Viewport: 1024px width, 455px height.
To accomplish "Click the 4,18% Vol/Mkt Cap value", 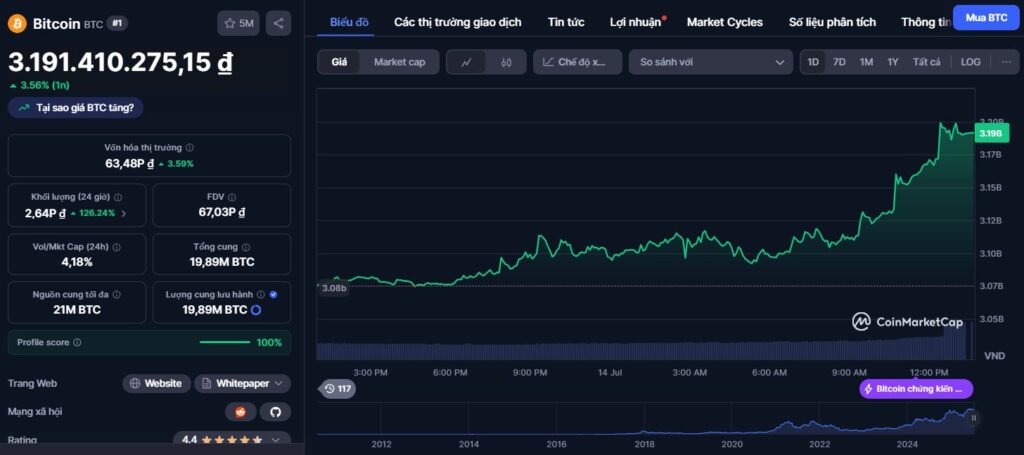I will [77, 262].
